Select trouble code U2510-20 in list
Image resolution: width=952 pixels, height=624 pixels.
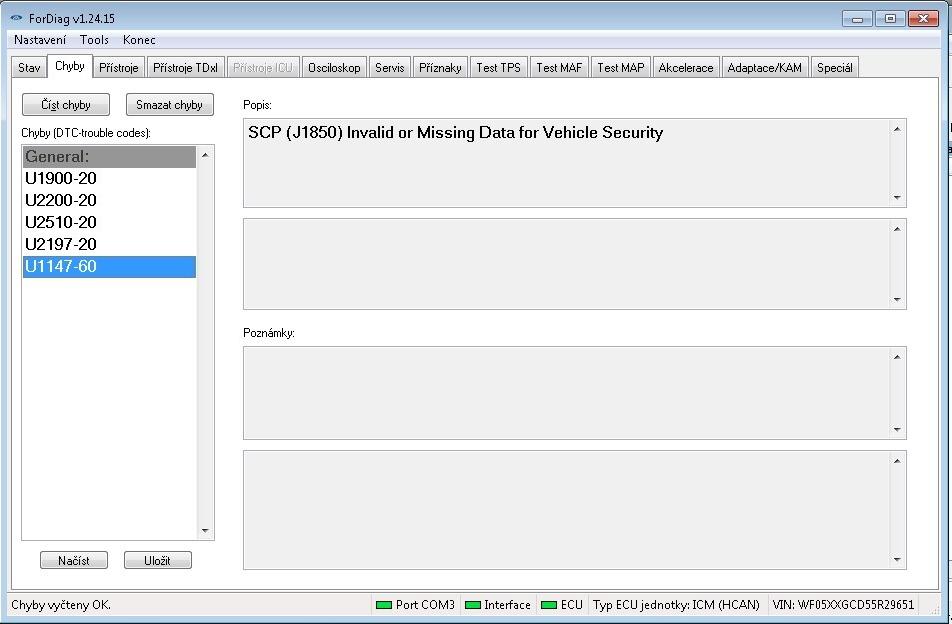pos(61,223)
